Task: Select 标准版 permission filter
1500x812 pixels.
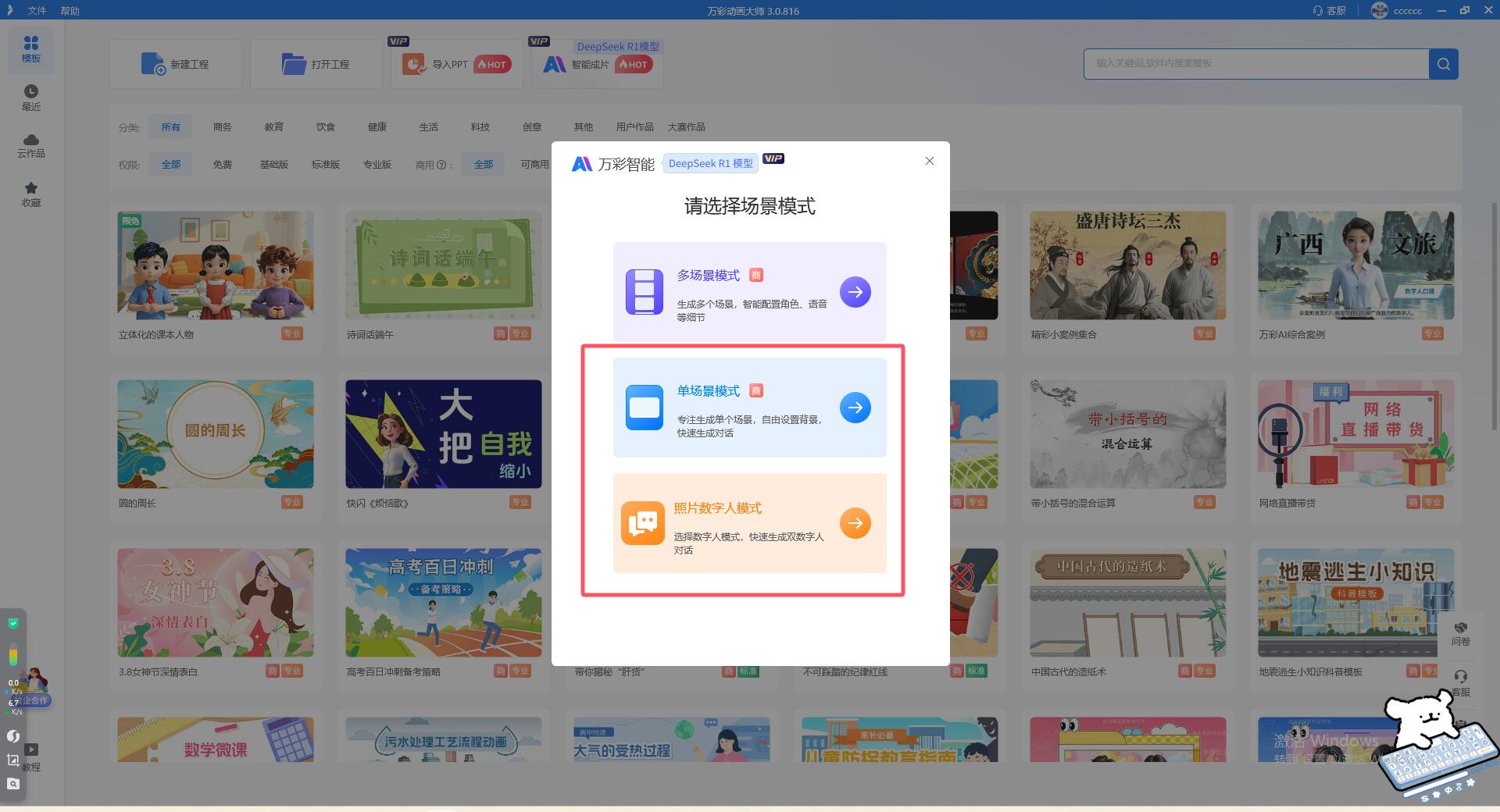Action: tap(326, 165)
